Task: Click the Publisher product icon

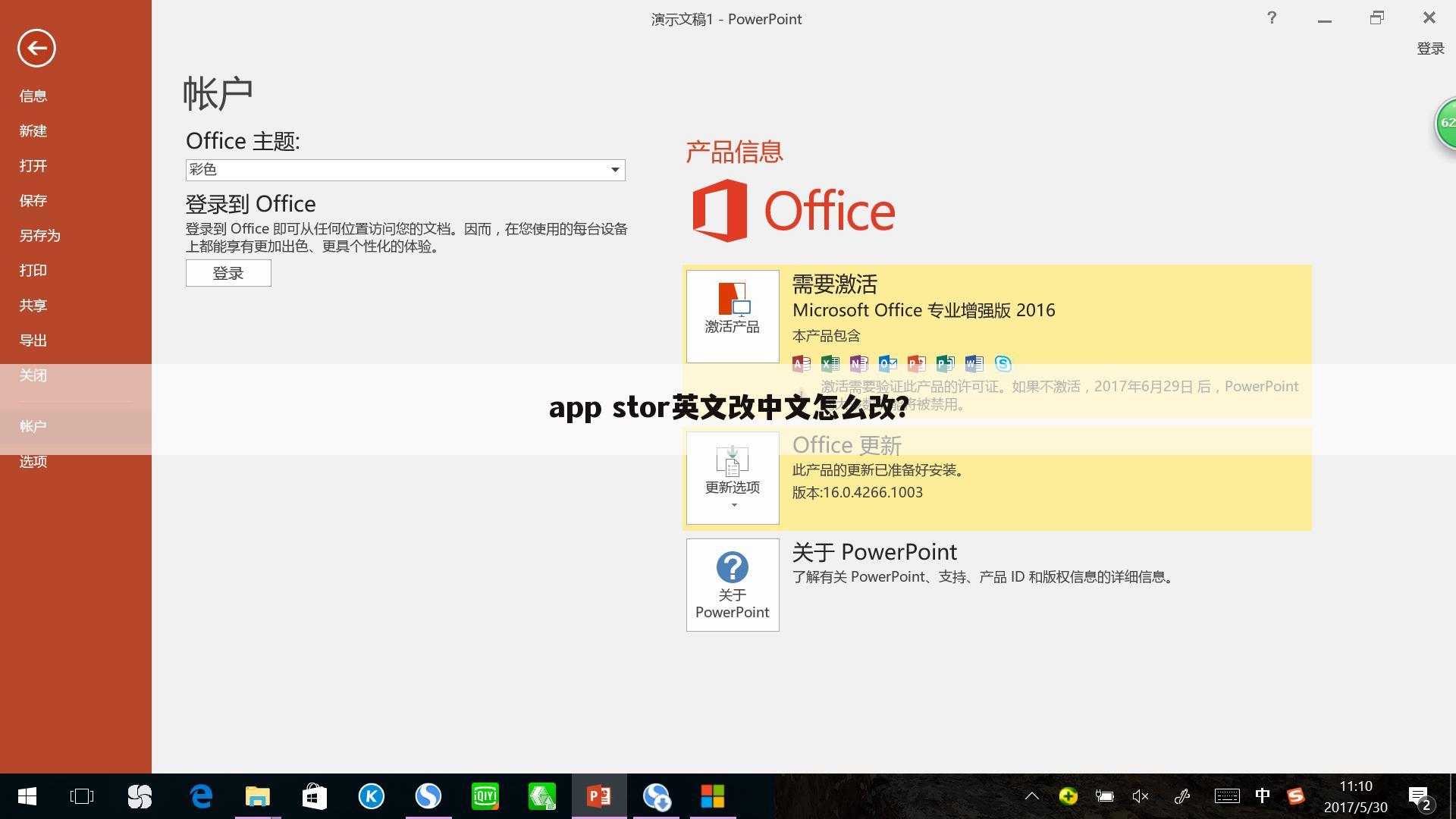Action: click(946, 364)
